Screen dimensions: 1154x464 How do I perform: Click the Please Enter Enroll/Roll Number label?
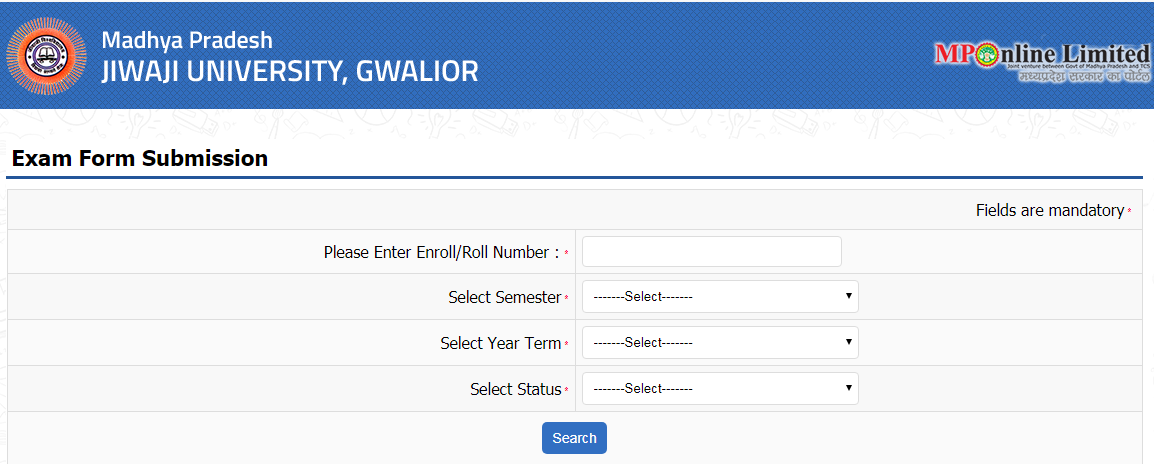tap(441, 253)
